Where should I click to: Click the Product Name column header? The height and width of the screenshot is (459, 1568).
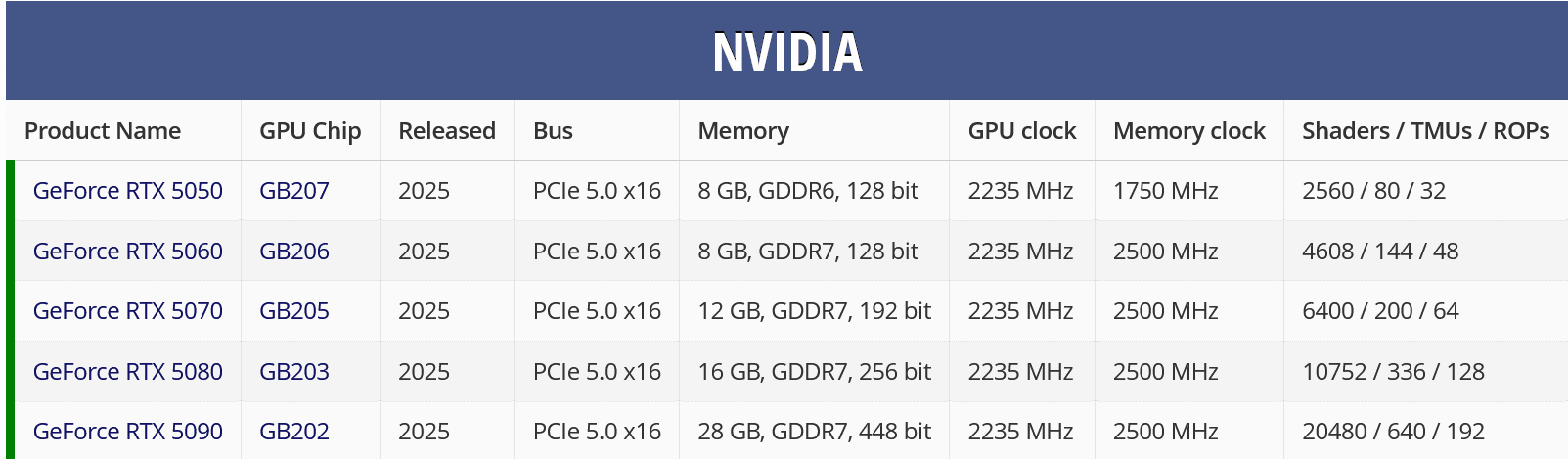[x=103, y=131]
